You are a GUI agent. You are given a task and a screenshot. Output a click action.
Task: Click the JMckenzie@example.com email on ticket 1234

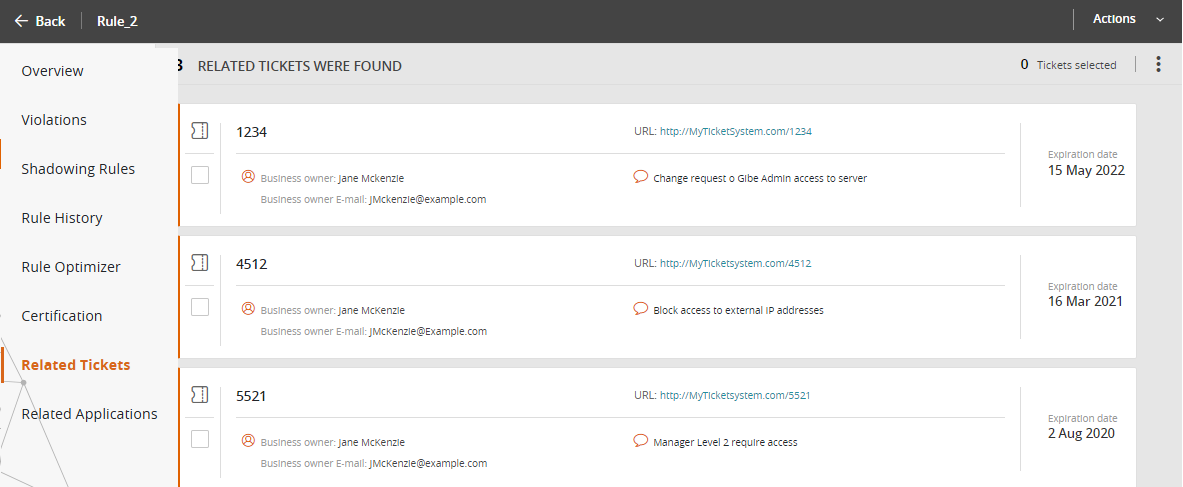click(427, 199)
